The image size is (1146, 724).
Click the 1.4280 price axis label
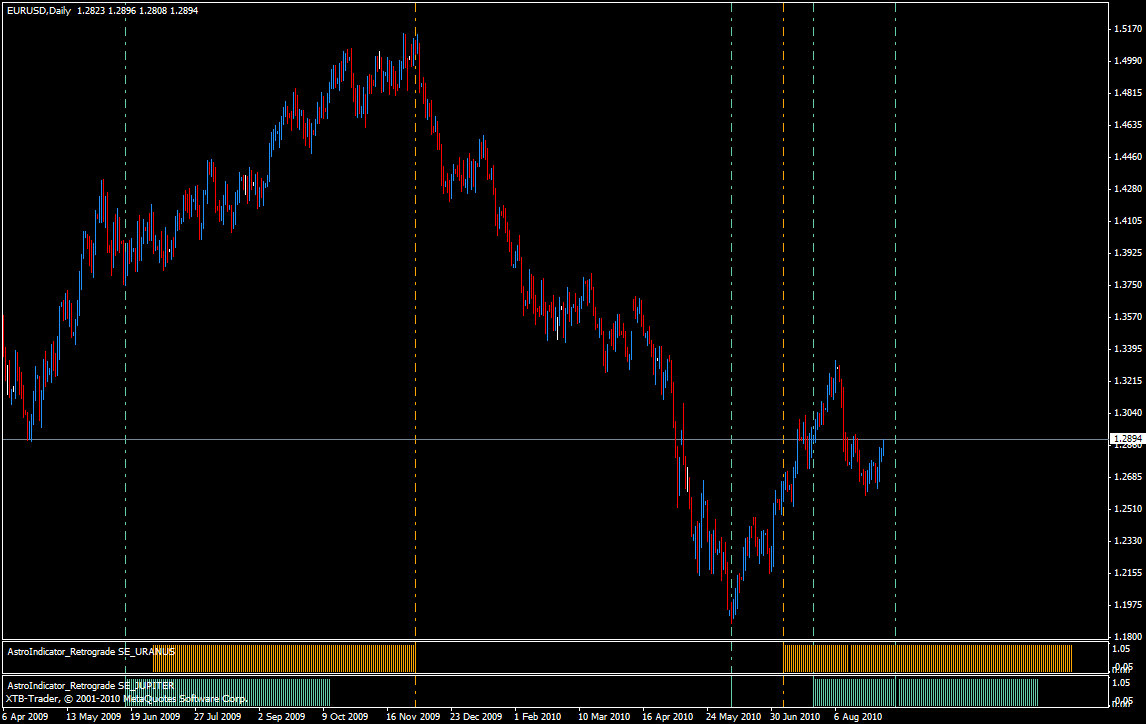1128,189
